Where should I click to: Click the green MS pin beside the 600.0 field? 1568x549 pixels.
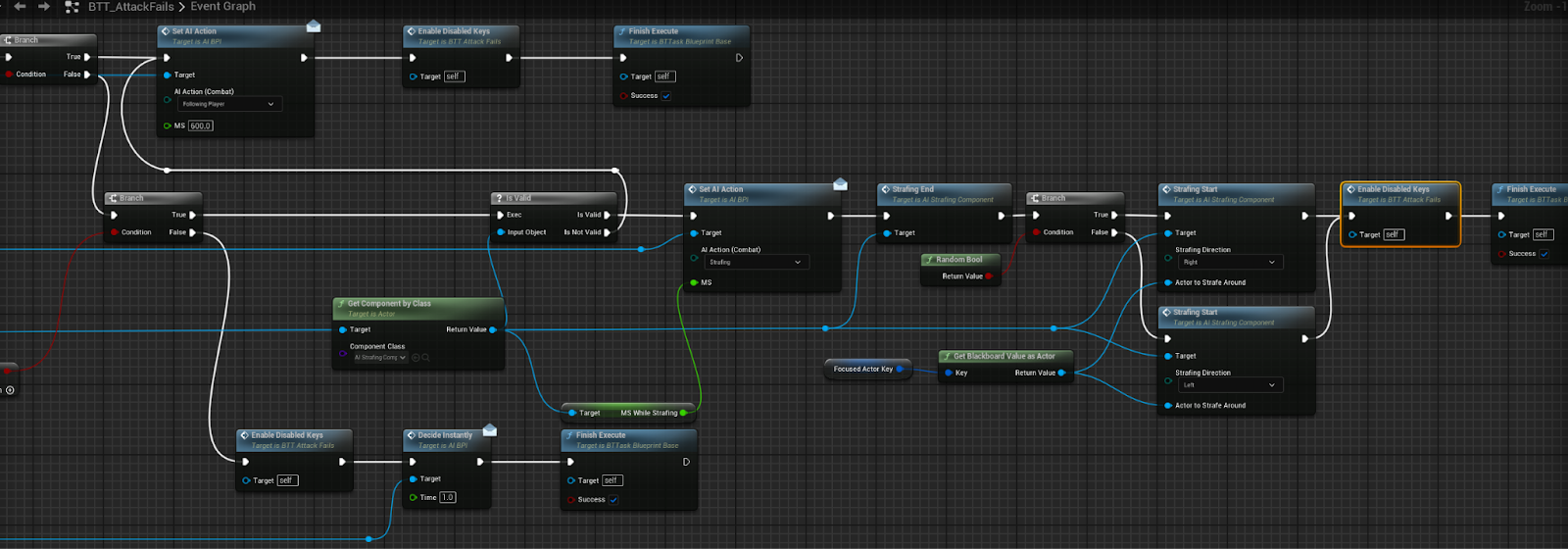(168, 125)
